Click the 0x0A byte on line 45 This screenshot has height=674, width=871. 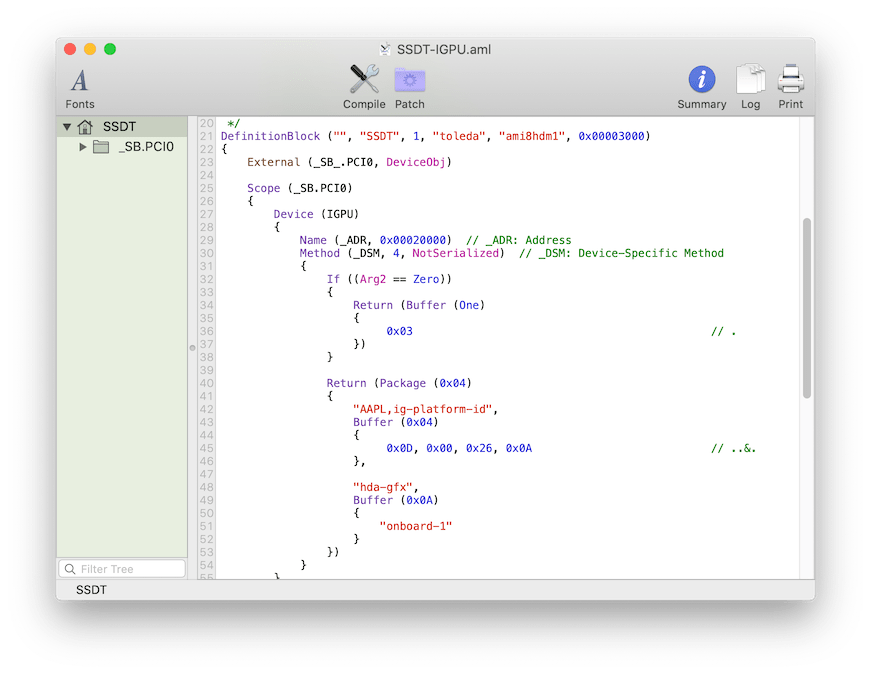[x=519, y=448]
